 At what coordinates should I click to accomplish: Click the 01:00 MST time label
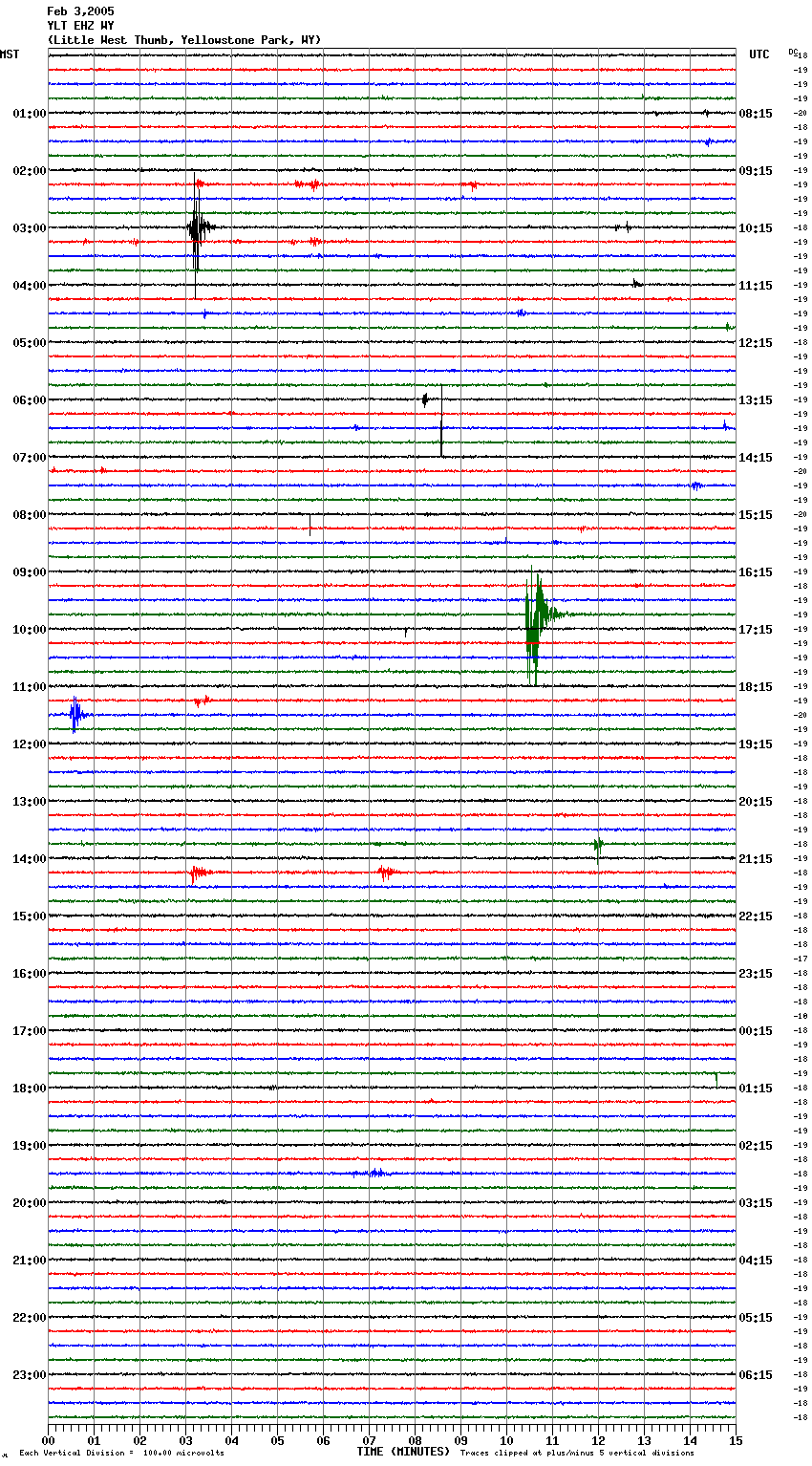click(30, 114)
